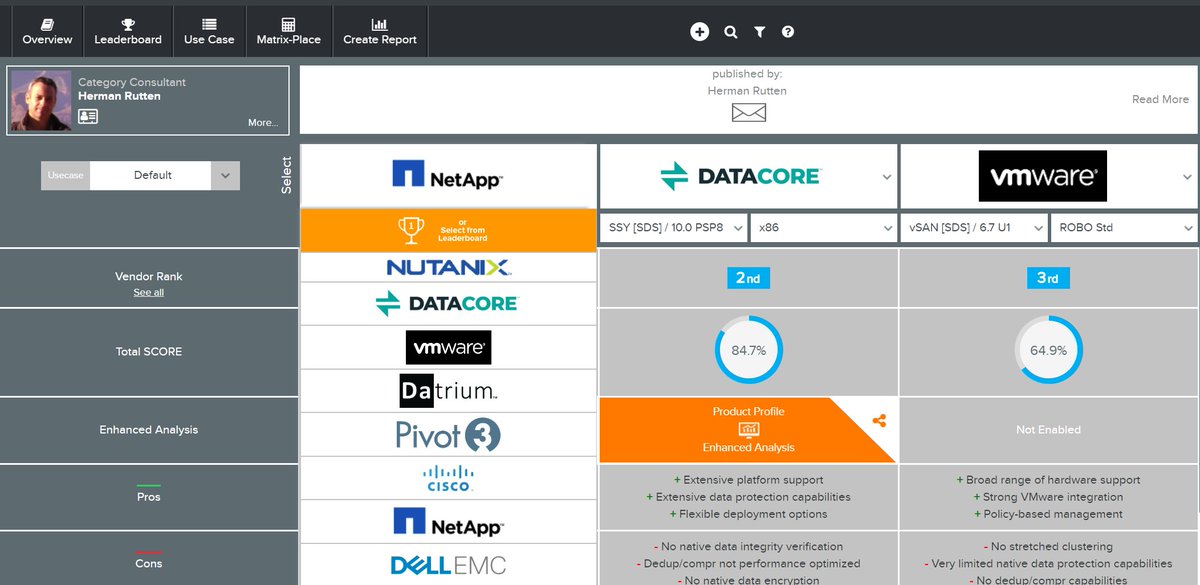Click See all under Vendor Rank
1200x585 pixels.
(149, 292)
